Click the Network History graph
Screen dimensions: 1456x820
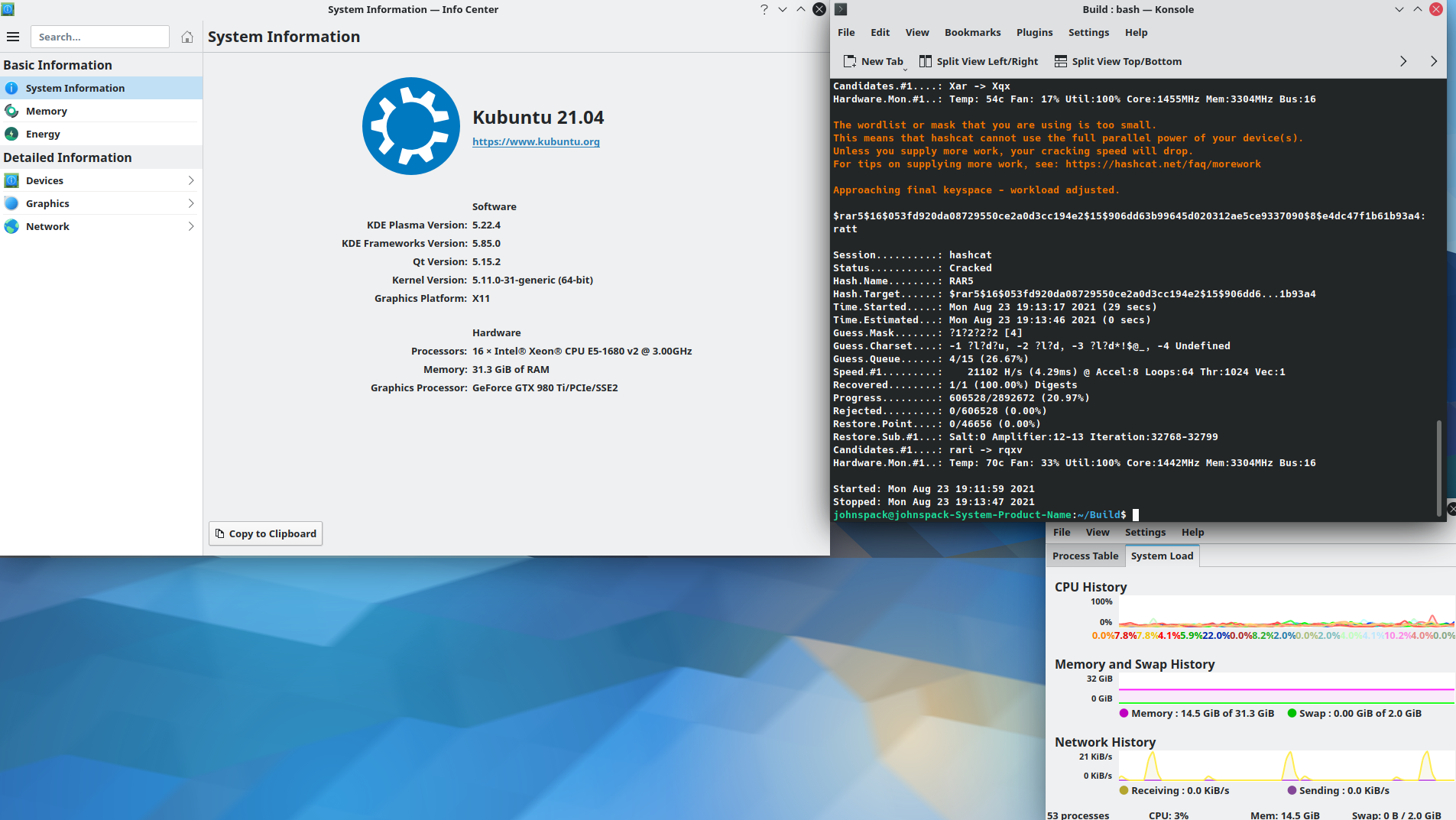[1287, 766]
